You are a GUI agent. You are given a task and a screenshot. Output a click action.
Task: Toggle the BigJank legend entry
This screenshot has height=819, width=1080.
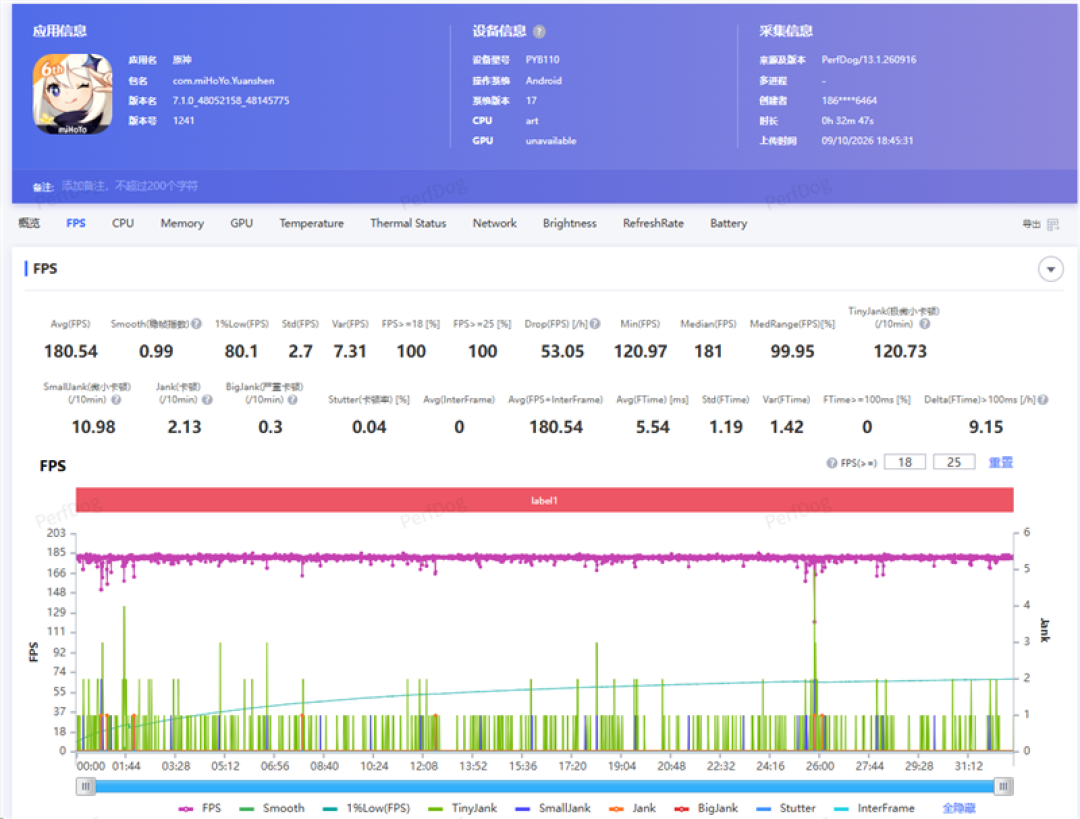(x=706, y=808)
